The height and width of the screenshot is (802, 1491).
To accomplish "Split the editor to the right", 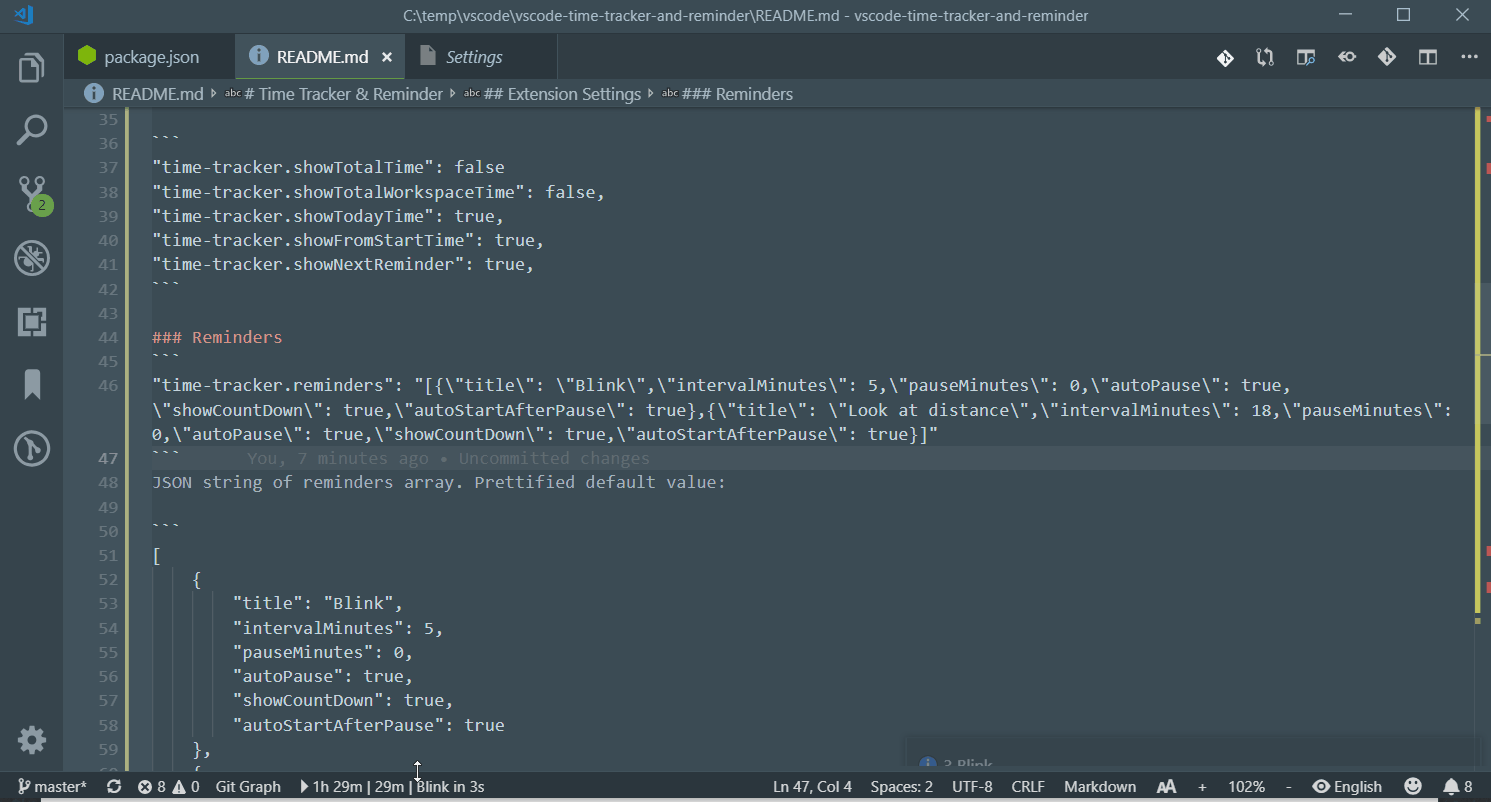I will coord(1428,58).
